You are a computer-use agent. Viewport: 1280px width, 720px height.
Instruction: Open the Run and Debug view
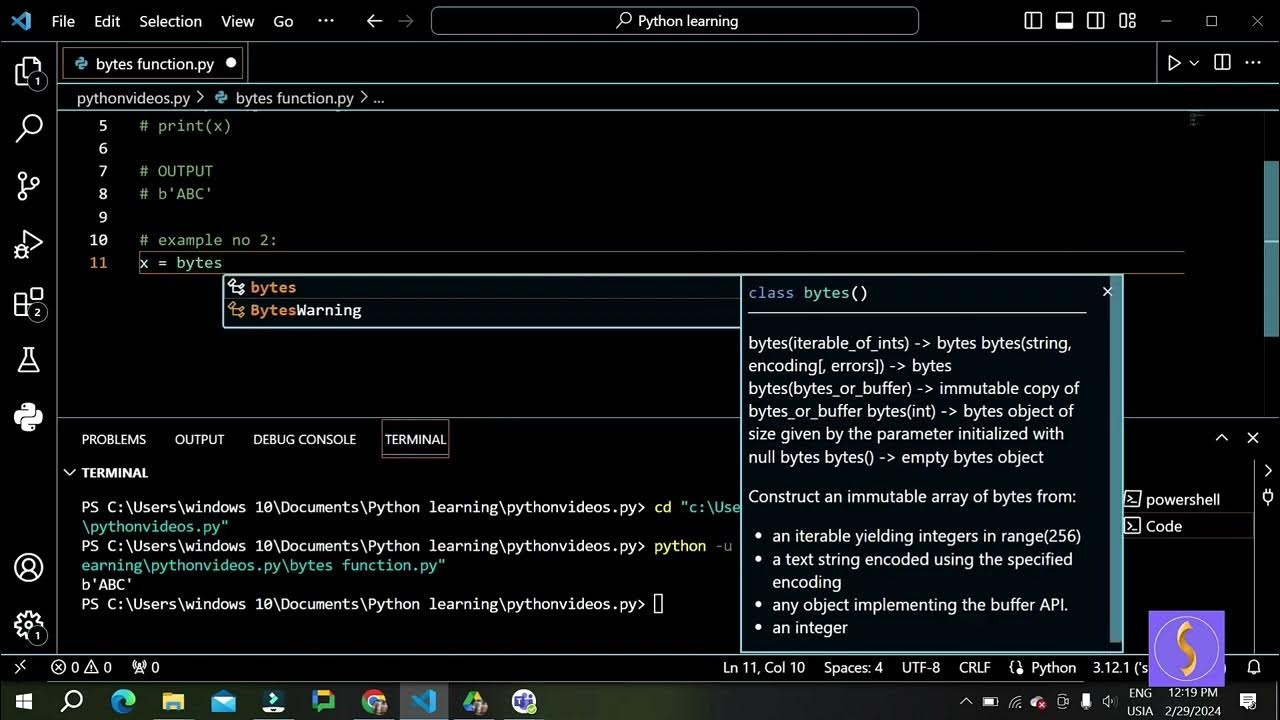pyautogui.click(x=29, y=244)
